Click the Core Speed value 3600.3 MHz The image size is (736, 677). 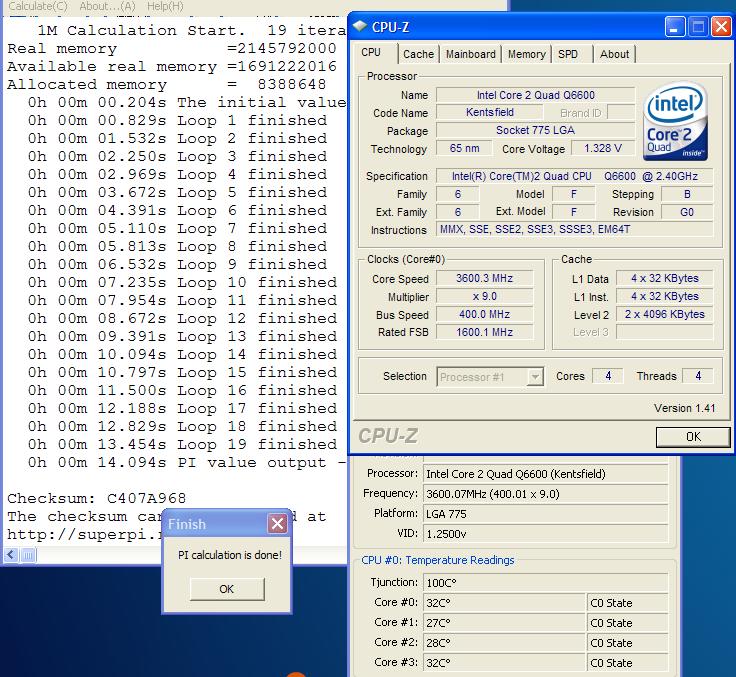coord(484,278)
